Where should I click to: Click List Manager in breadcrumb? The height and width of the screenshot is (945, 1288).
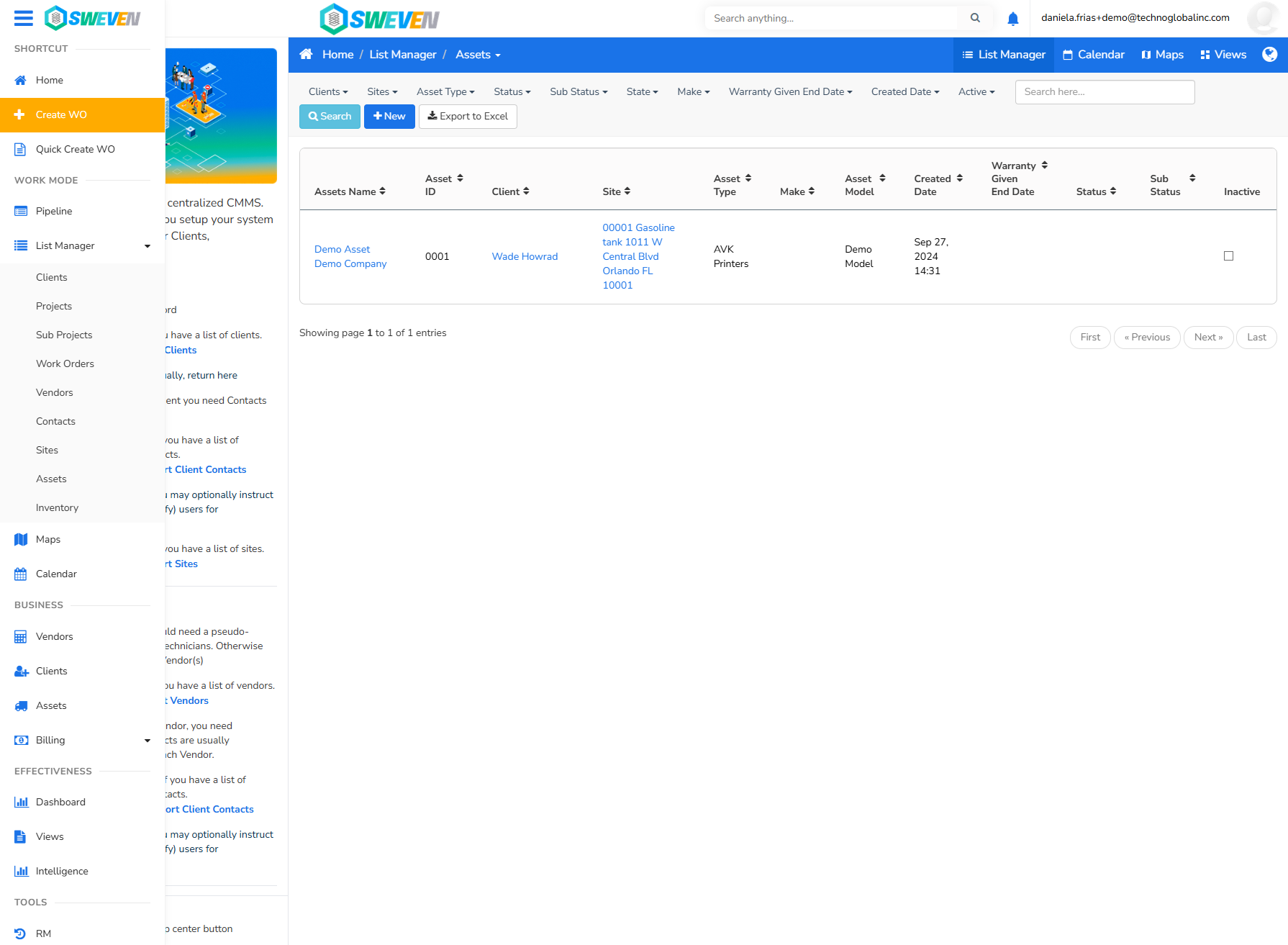click(x=403, y=55)
